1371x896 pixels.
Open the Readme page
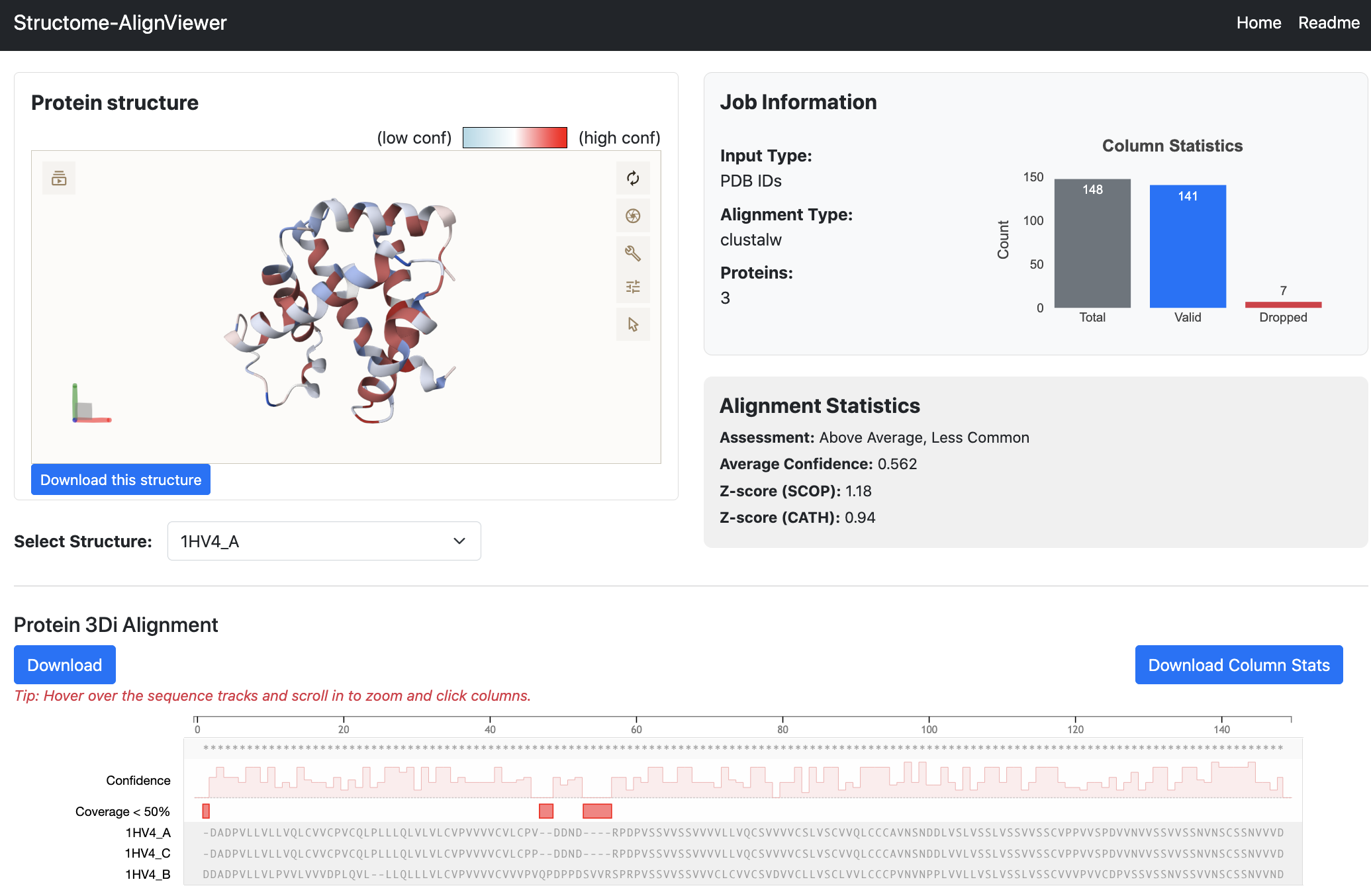pyautogui.click(x=1329, y=23)
